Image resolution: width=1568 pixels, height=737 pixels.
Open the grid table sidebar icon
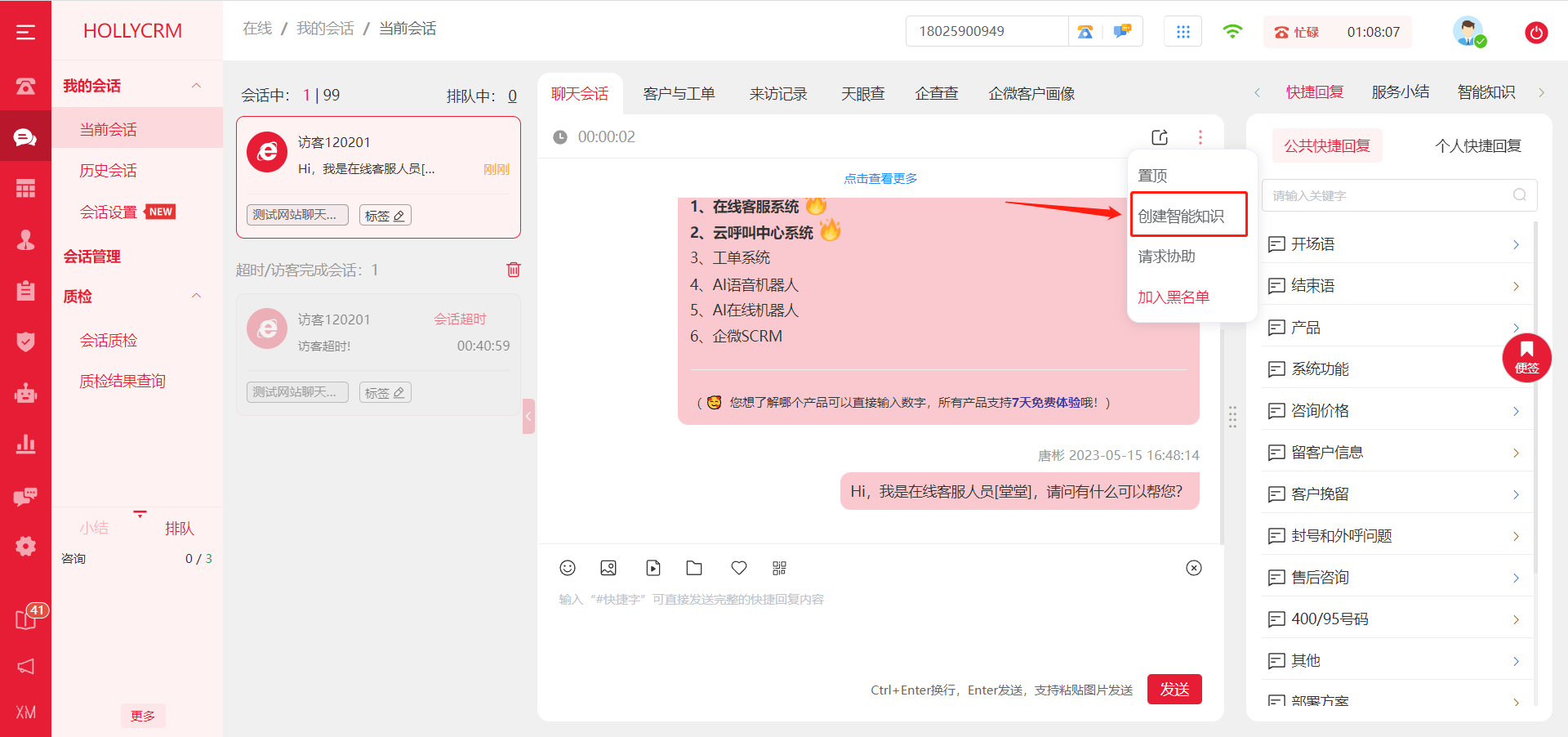coord(25,189)
